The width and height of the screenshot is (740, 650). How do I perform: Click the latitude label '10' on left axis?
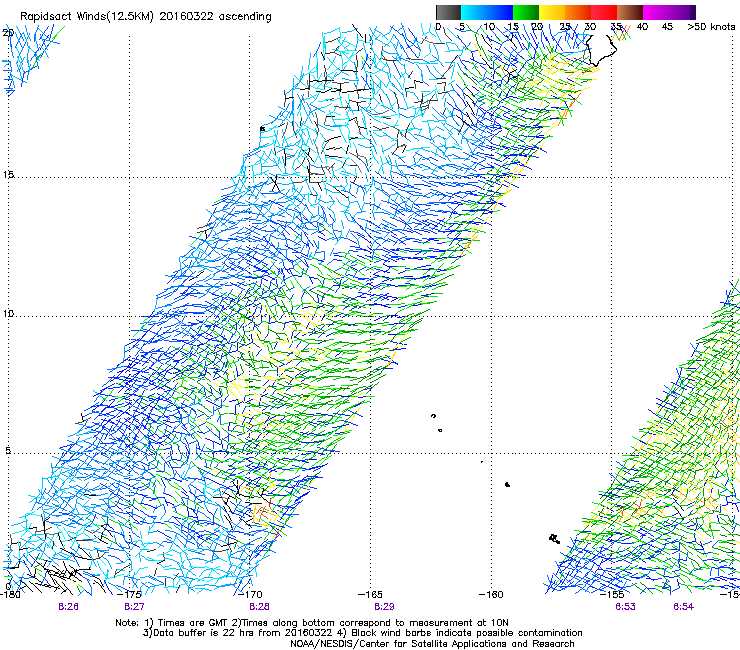click(8, 313)
